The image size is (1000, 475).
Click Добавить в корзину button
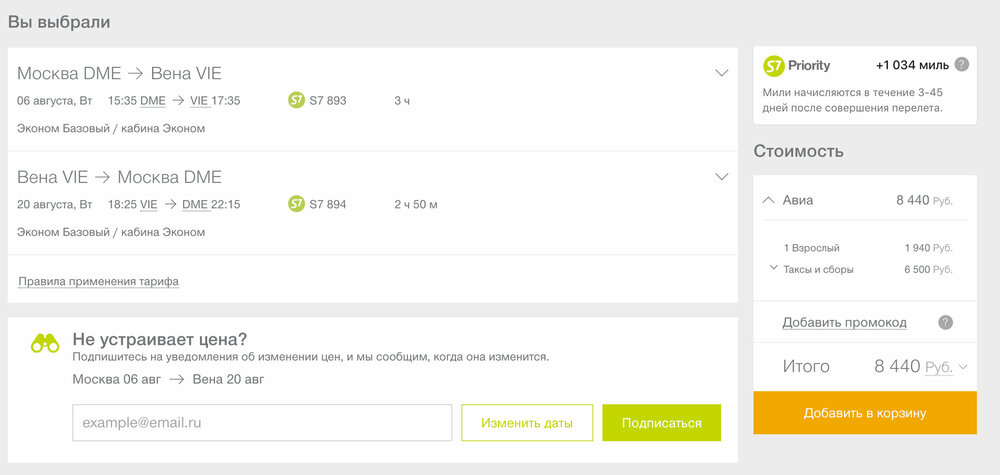865,413
